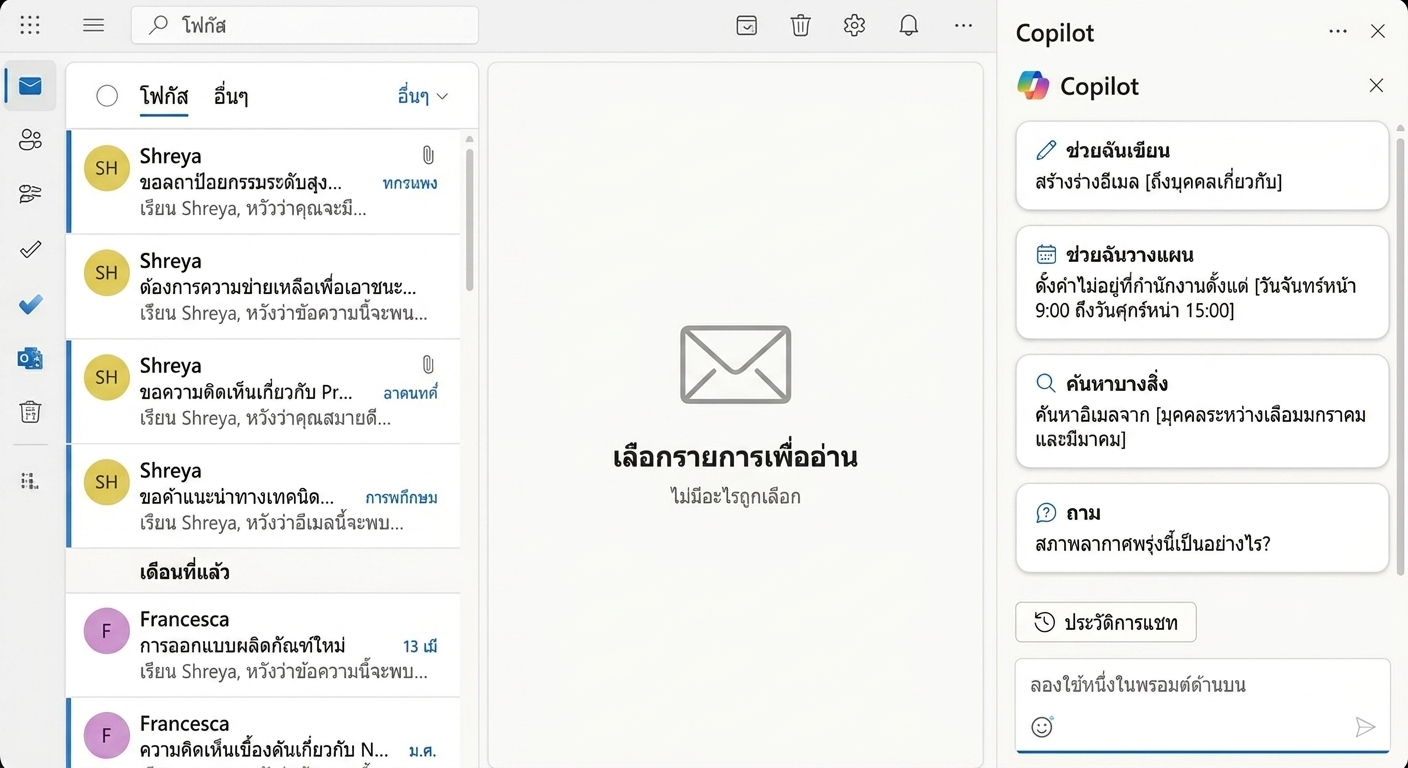
Task: Open Shreya email ขอความติดเห็นเกี่ยวกับ Pr
Action: pos(264,392)
